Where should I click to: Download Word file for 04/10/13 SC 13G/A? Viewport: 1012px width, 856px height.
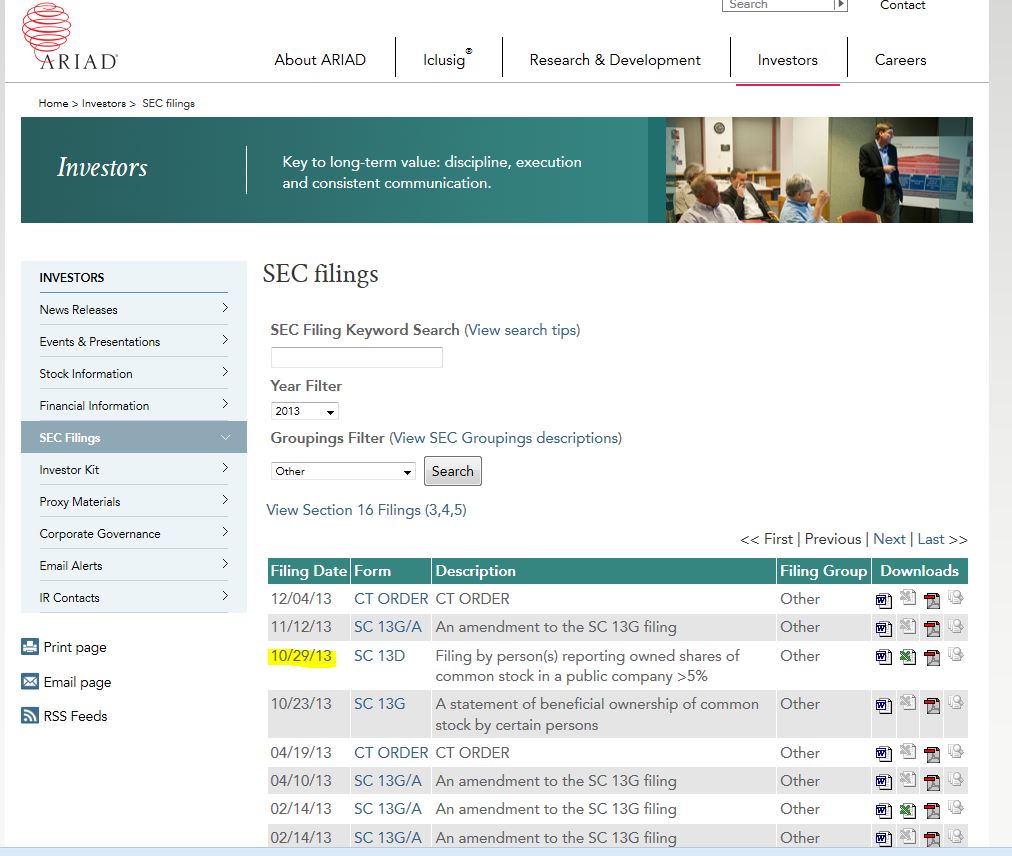click(x=883, y=782)
